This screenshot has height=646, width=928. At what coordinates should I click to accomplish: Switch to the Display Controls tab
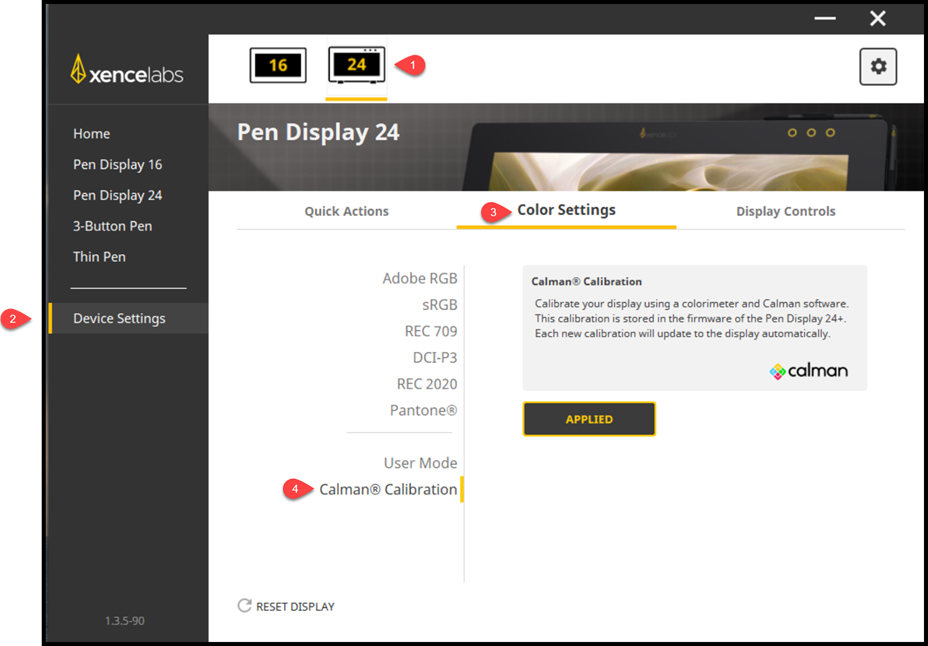click(x=785, y=211)
